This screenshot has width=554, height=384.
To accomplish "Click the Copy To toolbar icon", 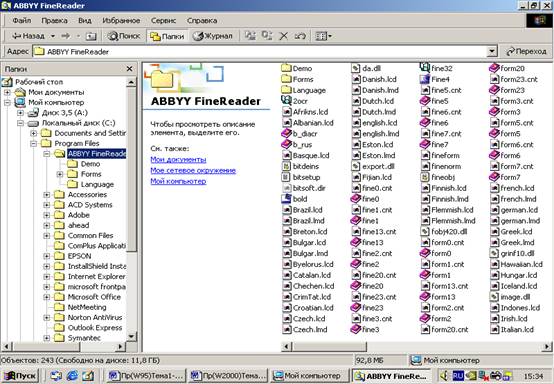I will click(x=267, y=36).
